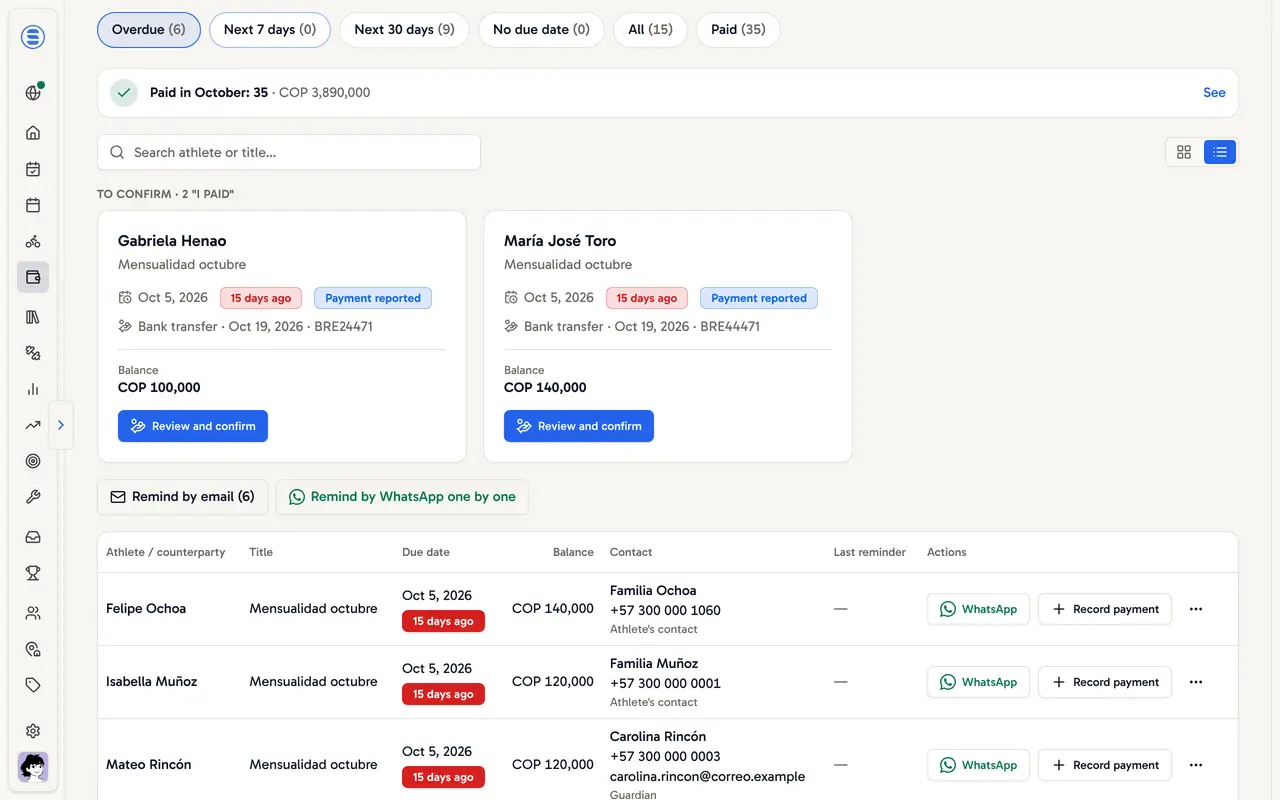Open the inbox tray sidebar icon
Viewport: 1280px width, 800px height.
(33, 537)
